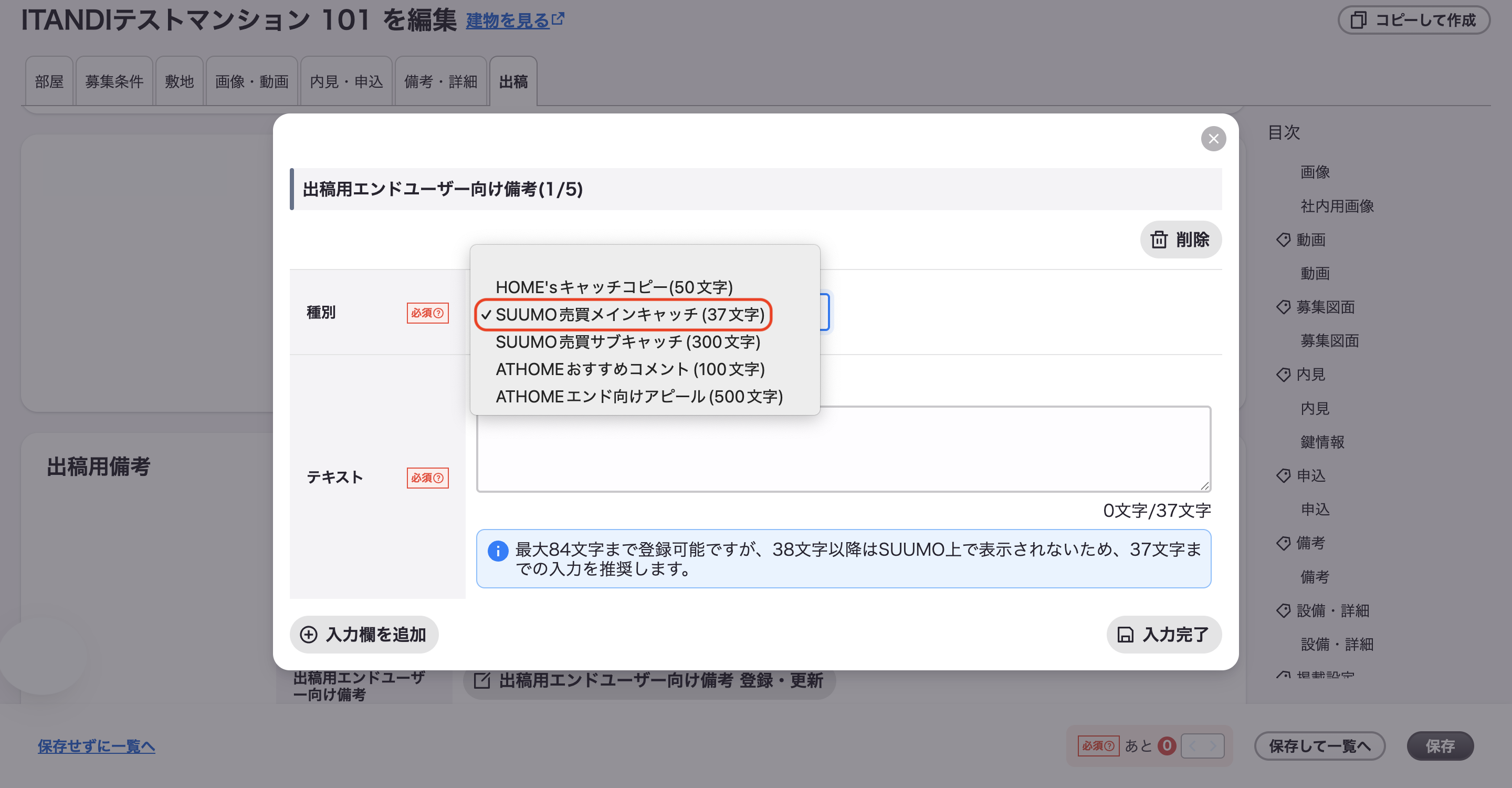The image size is (1512, 788).
Task: Click tag icon beside 備考 heading
Action: (1283, 543)
